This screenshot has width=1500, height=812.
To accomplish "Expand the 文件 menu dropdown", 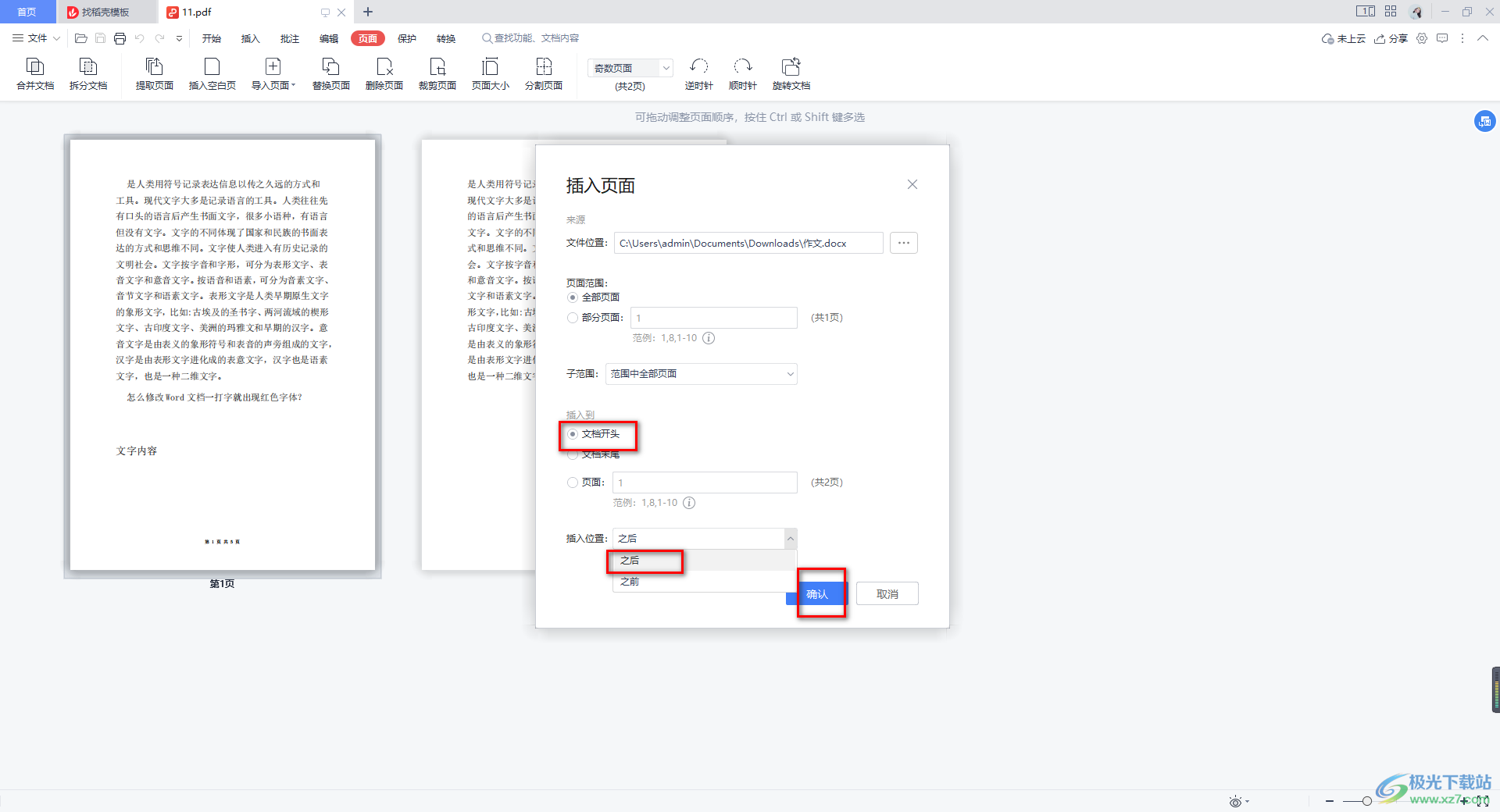I will click(x=36, y=38).
